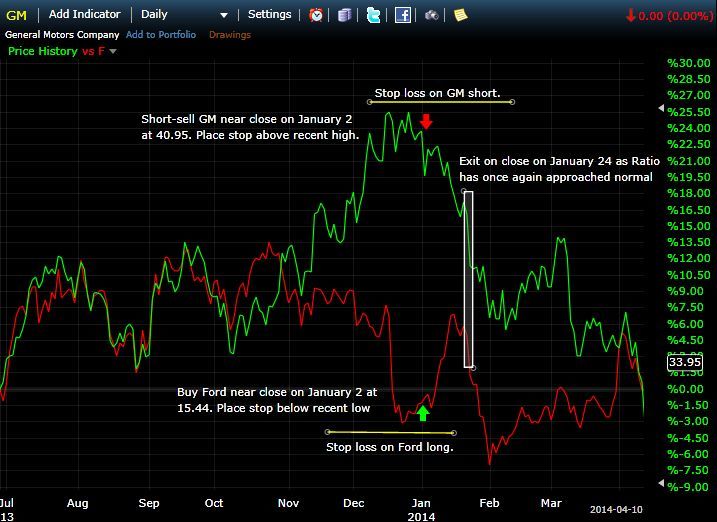Click the Aug axis label
The height and width of the screenshot is (522, 717).
77,503
